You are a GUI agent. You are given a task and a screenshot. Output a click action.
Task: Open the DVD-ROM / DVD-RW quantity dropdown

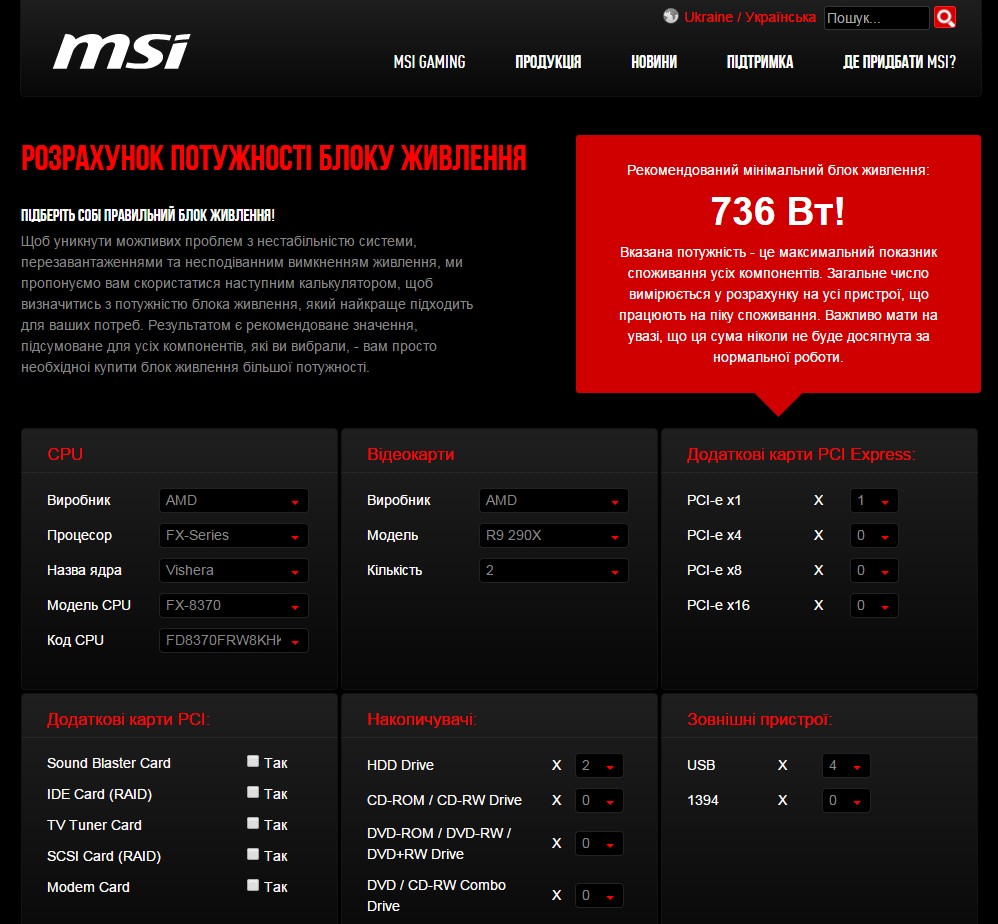599,844
